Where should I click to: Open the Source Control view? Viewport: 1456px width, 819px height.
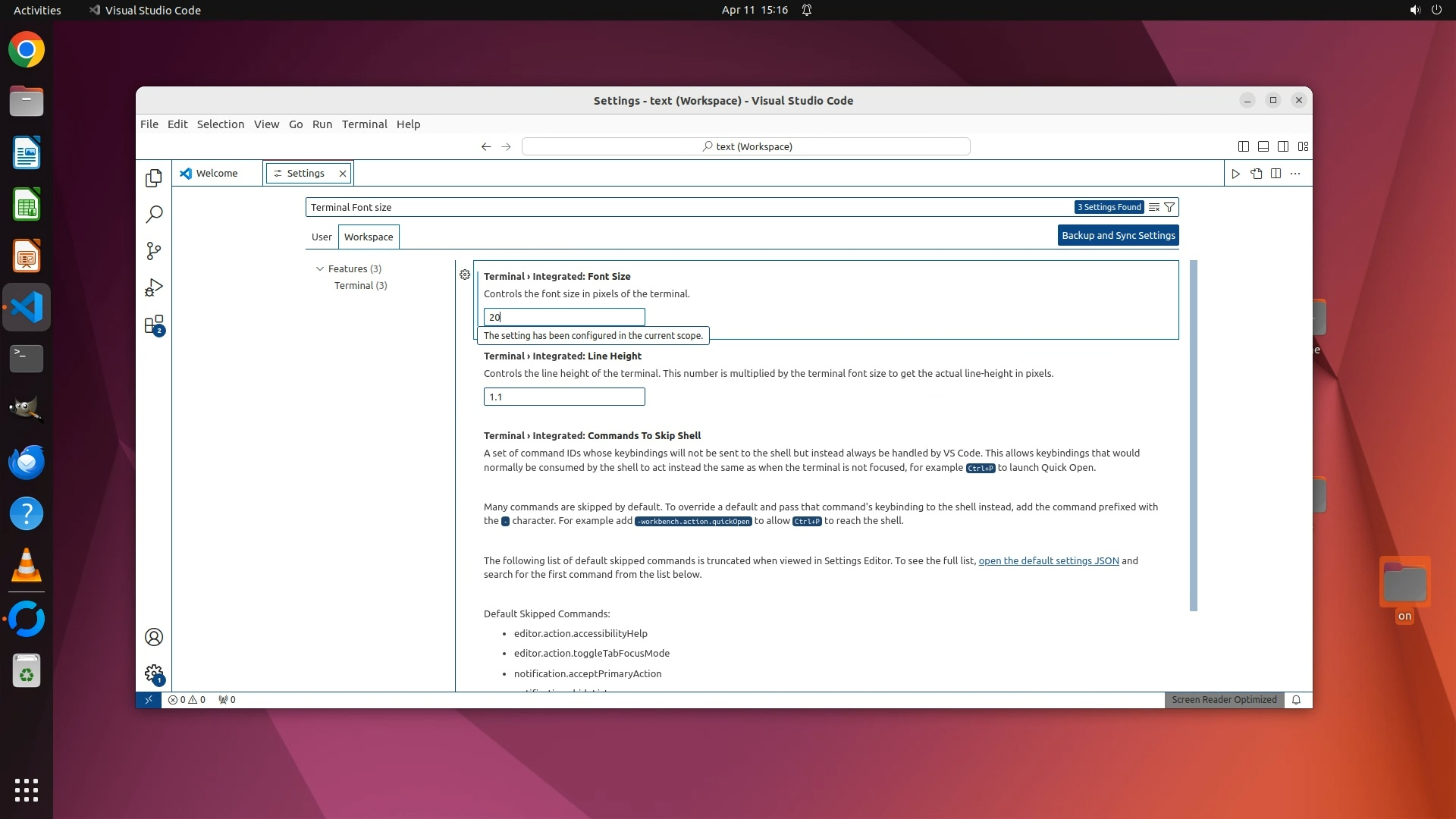click(154, 251)
